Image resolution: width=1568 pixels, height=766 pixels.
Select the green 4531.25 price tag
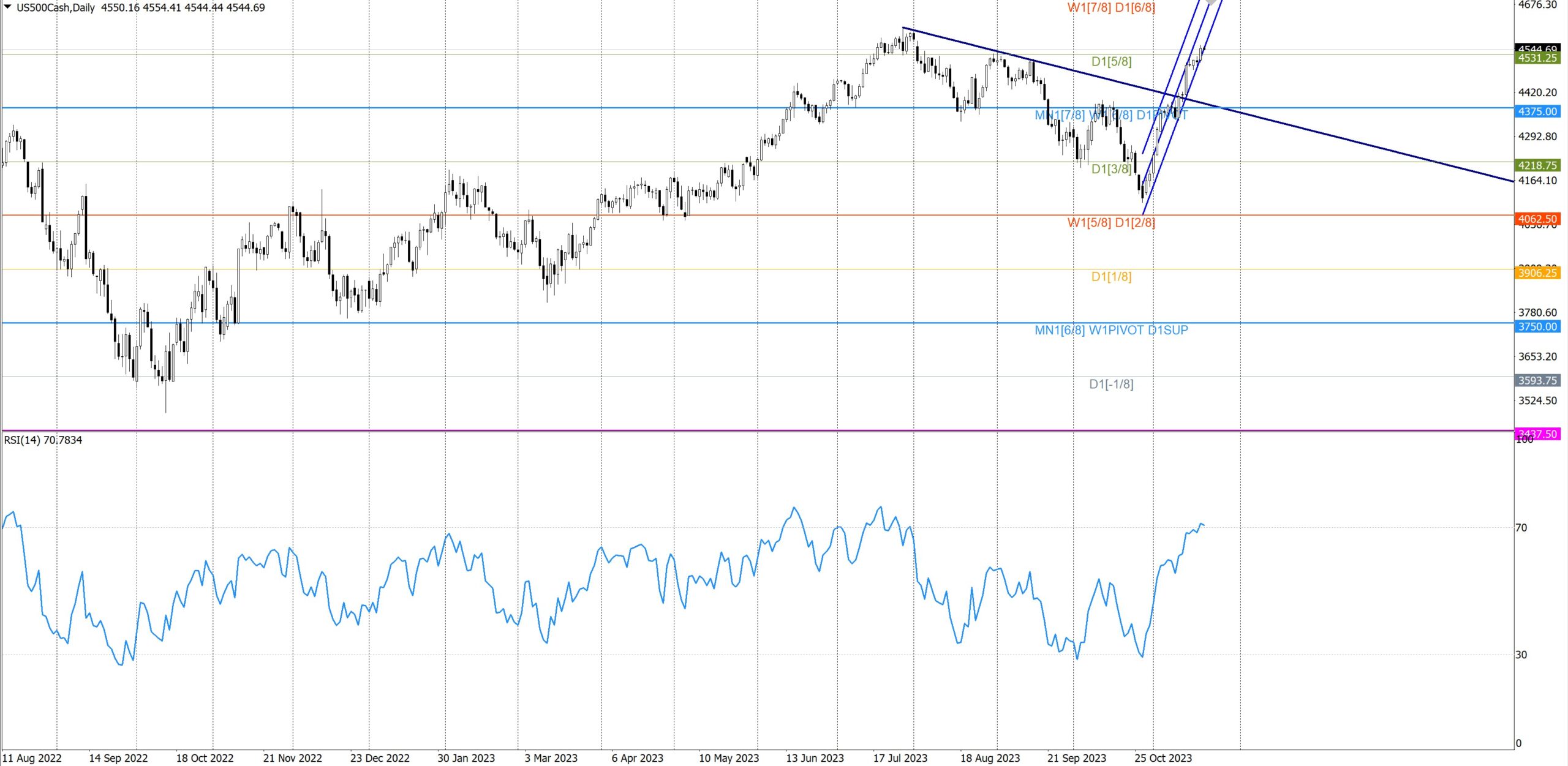click(x=1537, y=58)
